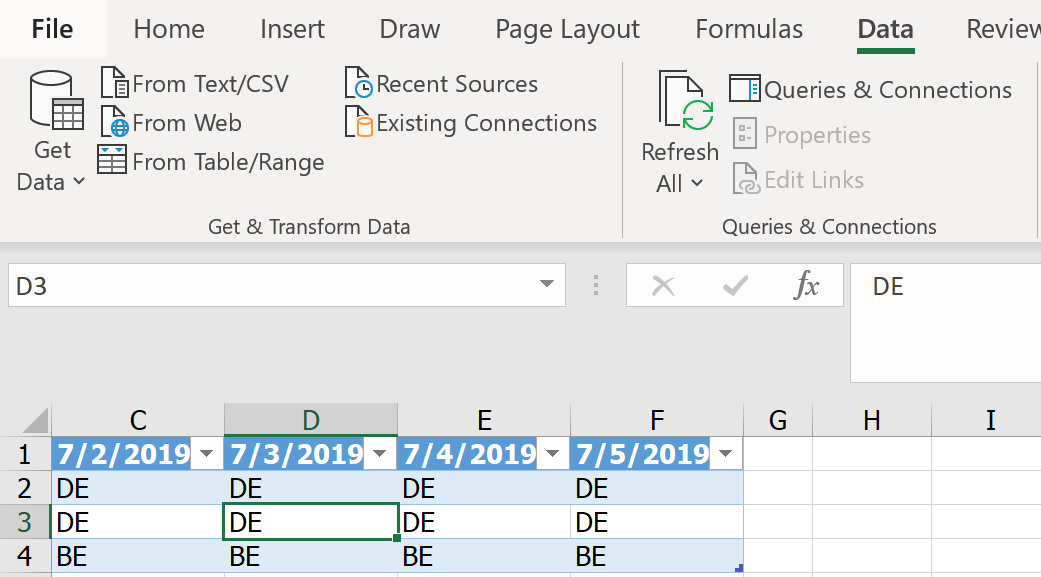The height and width of the screenshot is (577, 1041).
Task: Open the Page Layout tab
Action: click(567, 30)
